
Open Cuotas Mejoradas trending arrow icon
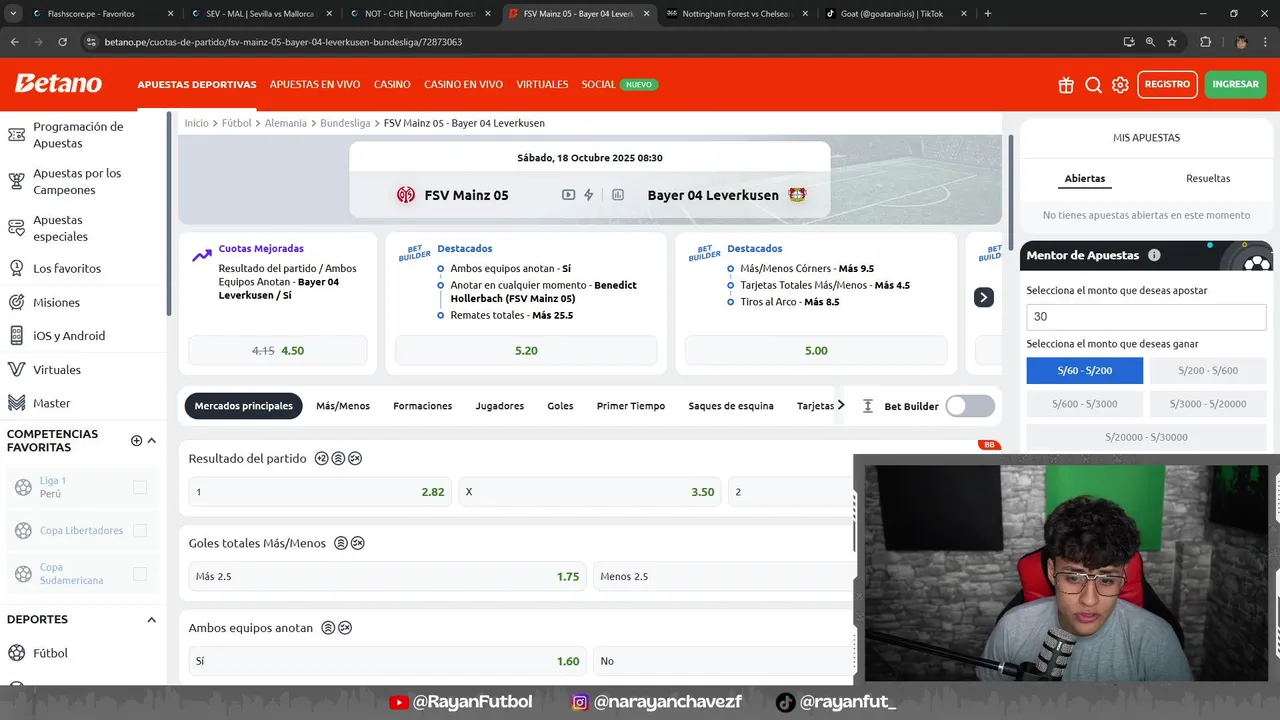(202, 255)
